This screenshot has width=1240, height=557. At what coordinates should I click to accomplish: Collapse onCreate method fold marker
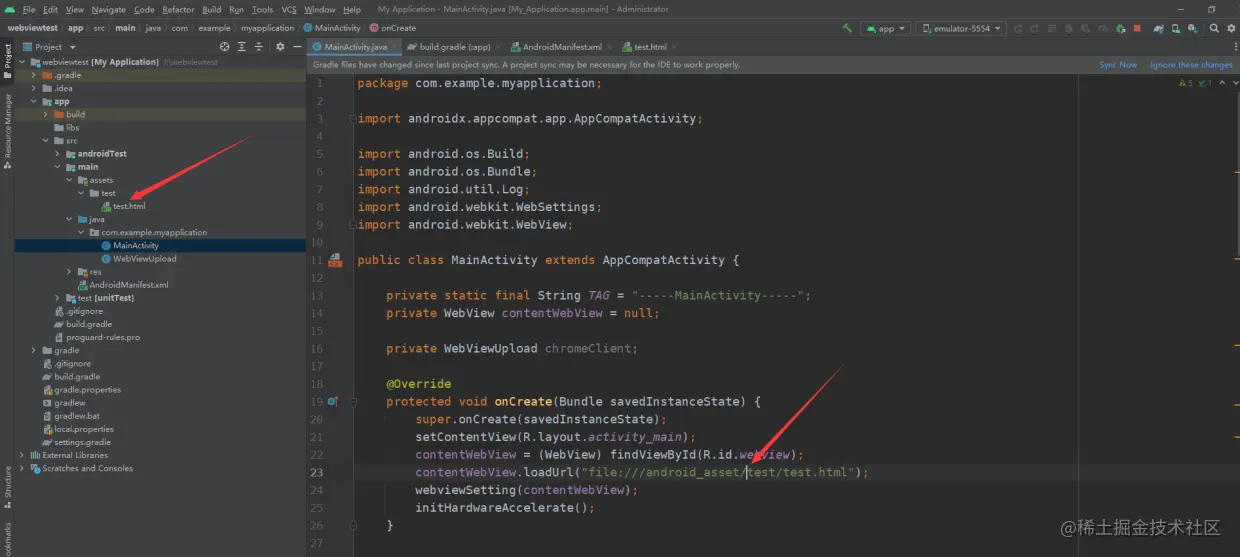pyautogui.click(x=353, y=402)
